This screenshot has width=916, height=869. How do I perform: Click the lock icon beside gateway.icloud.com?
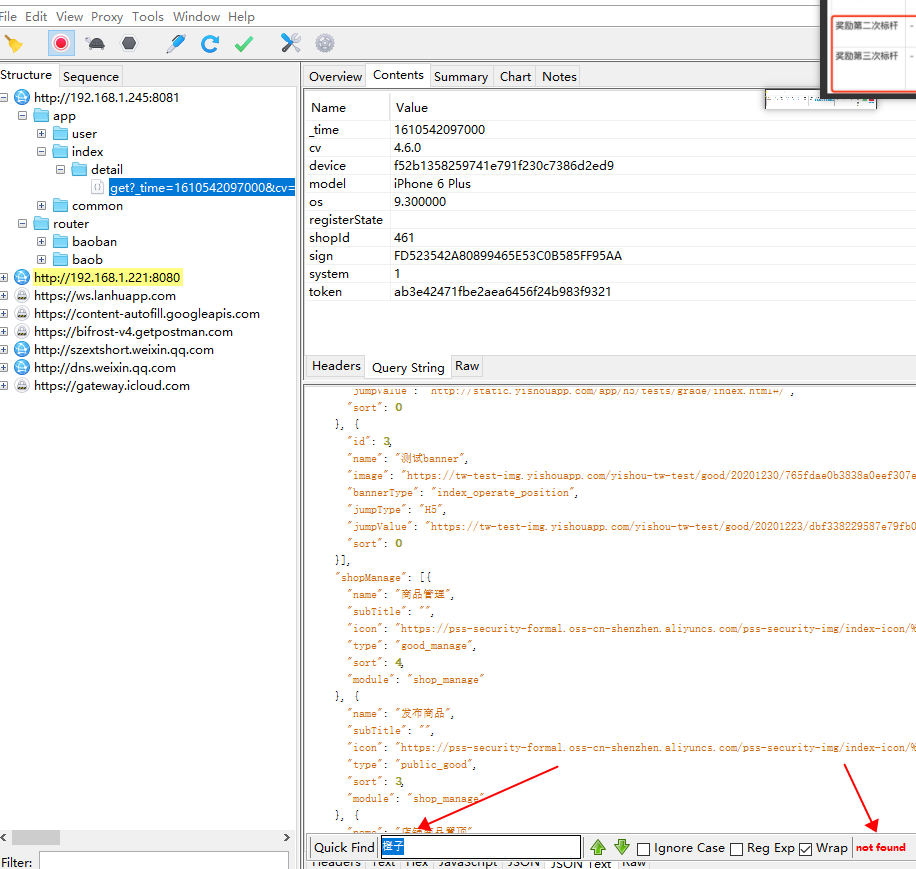(x=22, y=386)
